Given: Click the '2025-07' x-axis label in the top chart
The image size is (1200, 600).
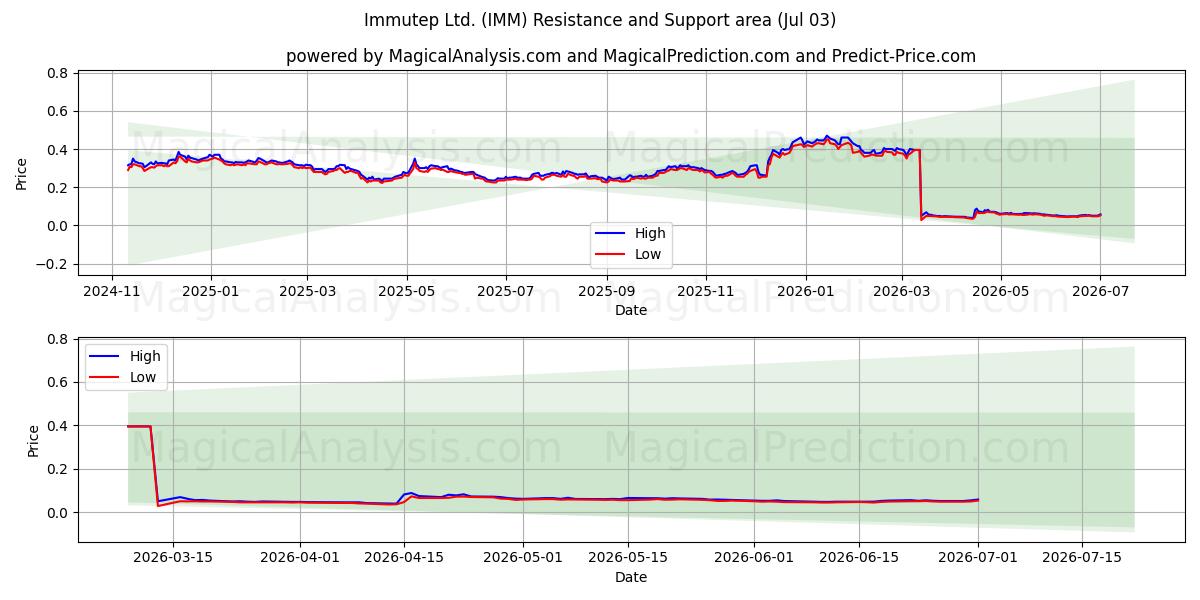Looking at the screenshot, I should coord(506,290).
